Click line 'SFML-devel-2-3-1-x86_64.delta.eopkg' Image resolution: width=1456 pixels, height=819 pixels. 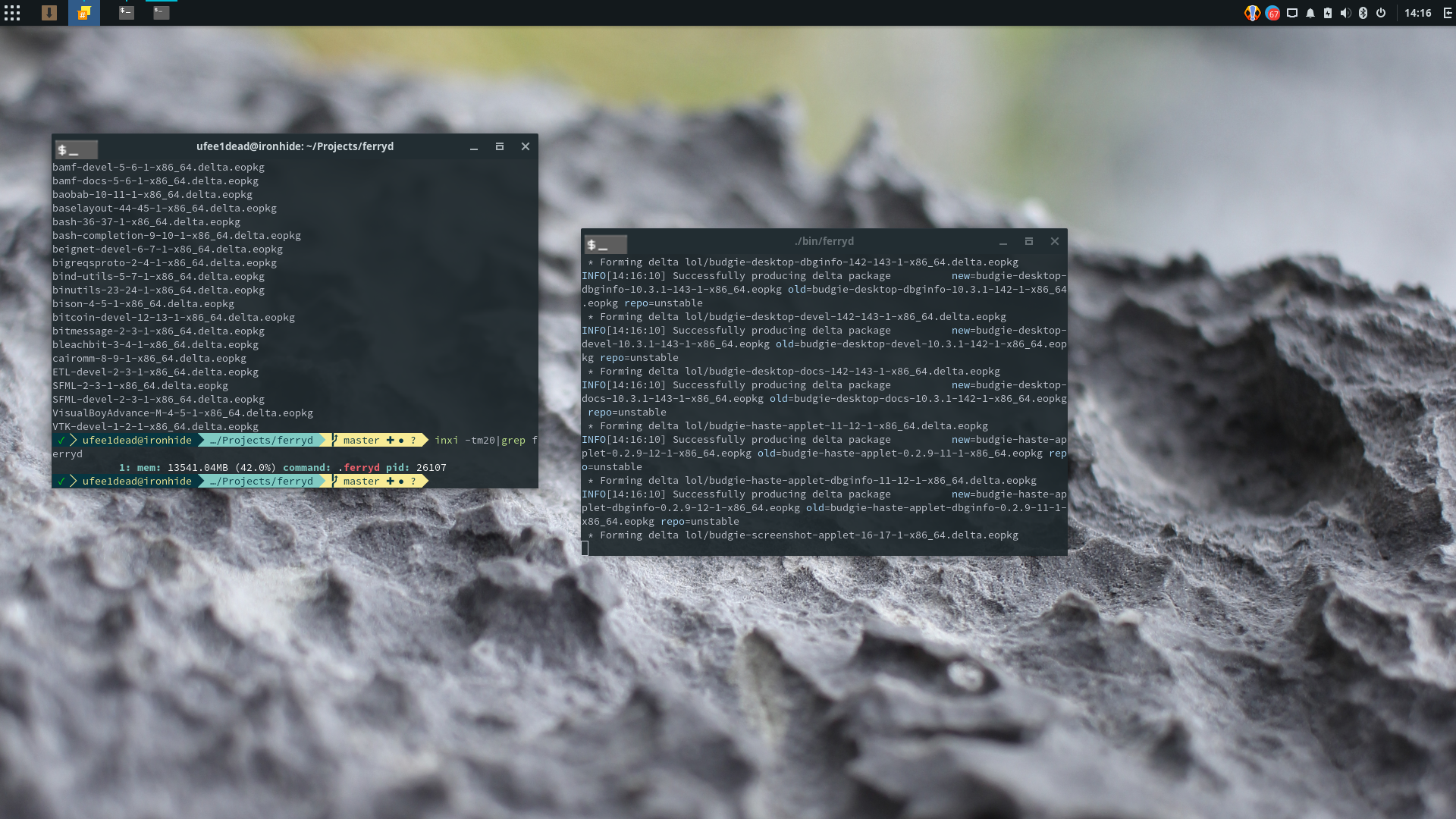tap(158, 400)
